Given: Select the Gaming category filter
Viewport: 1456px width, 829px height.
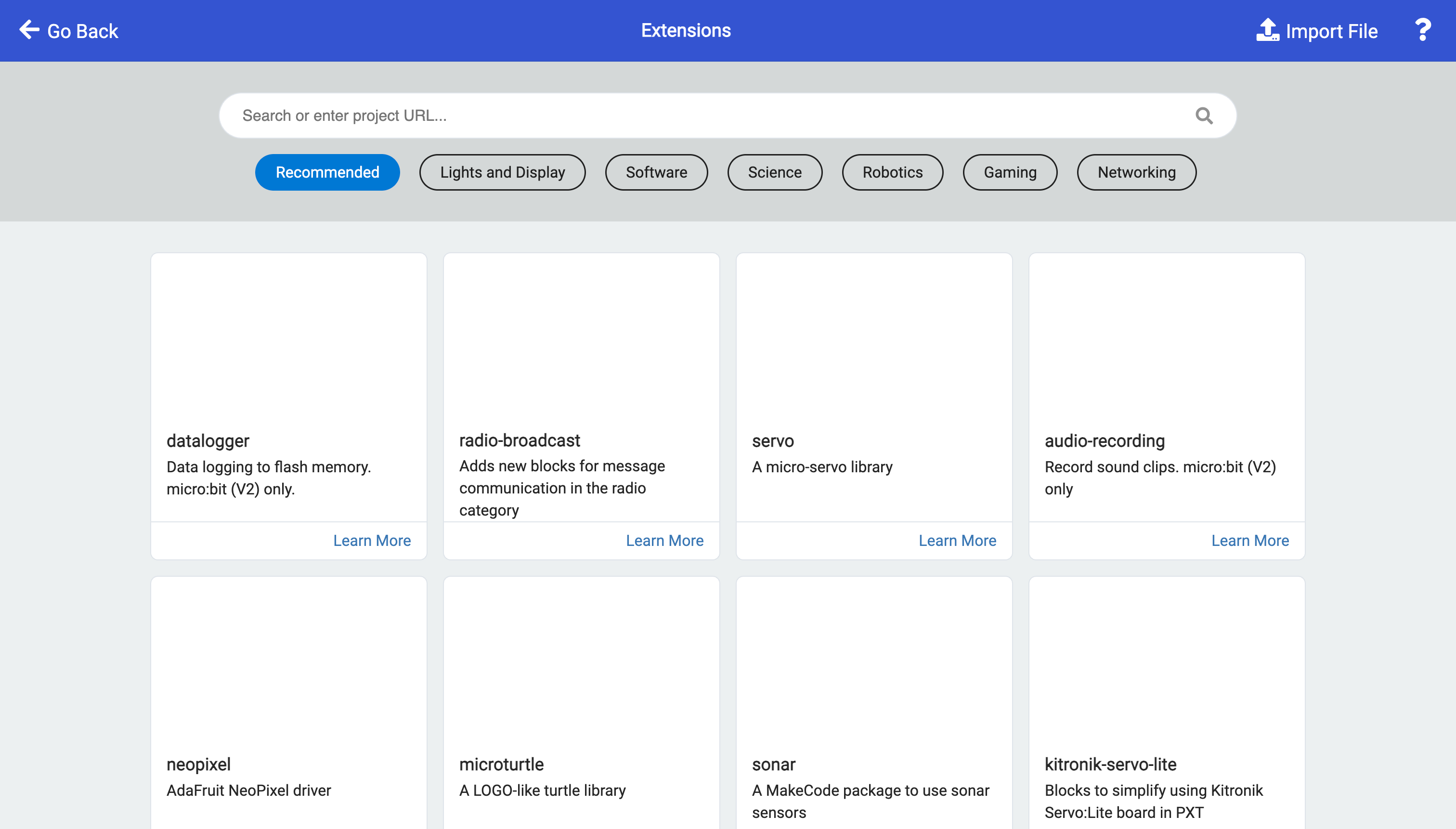Looking at the screenshot, I should pyautogui.click(x=1010, y=172).
